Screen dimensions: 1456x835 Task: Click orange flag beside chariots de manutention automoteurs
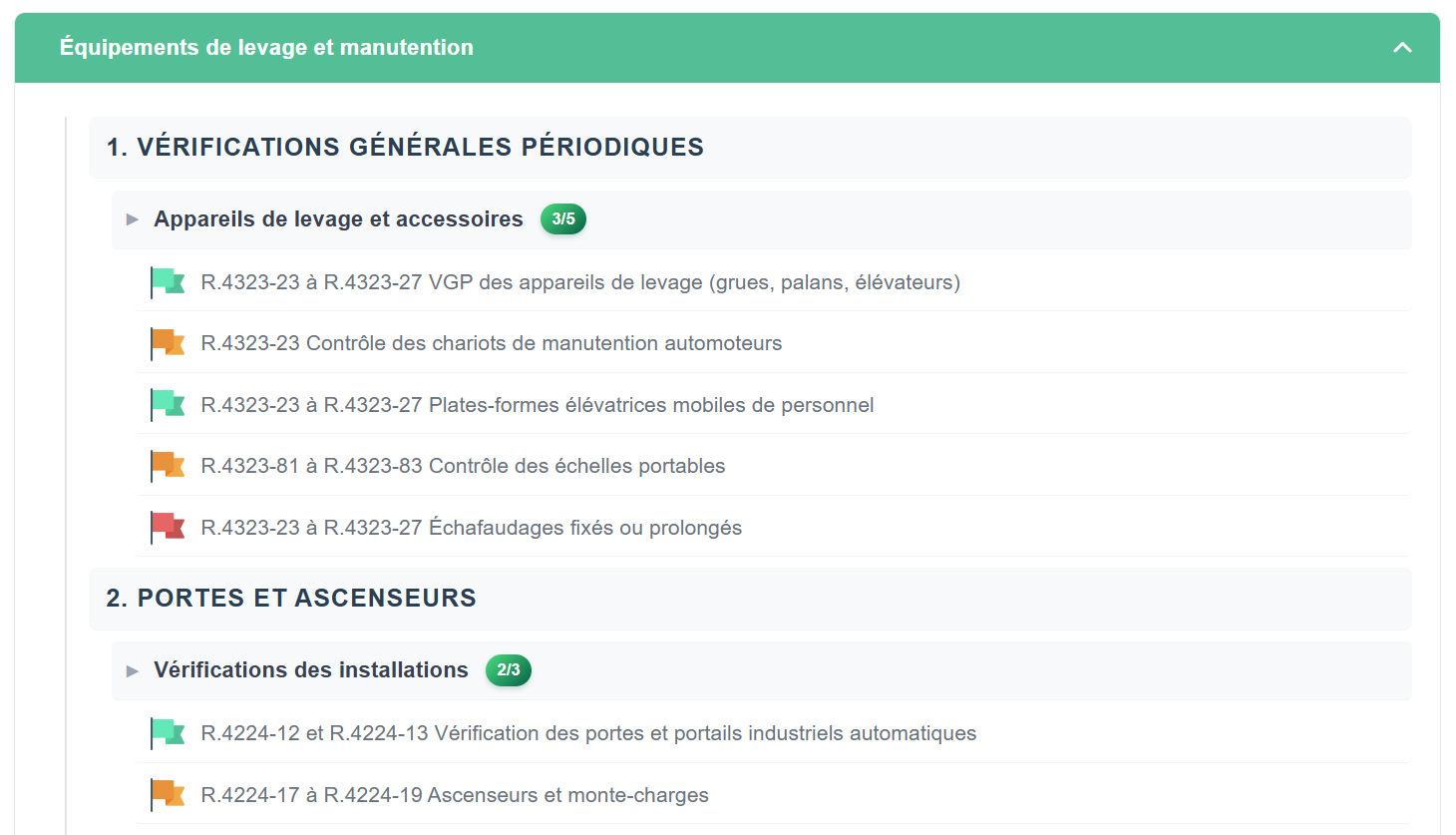168,343
